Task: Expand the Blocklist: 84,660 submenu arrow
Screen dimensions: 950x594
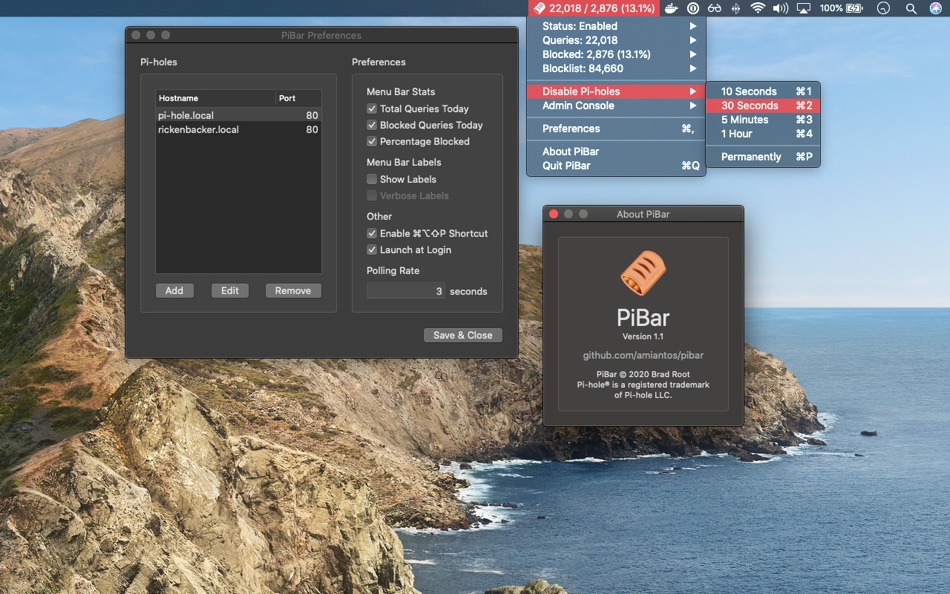Action: tap(693, 68)
